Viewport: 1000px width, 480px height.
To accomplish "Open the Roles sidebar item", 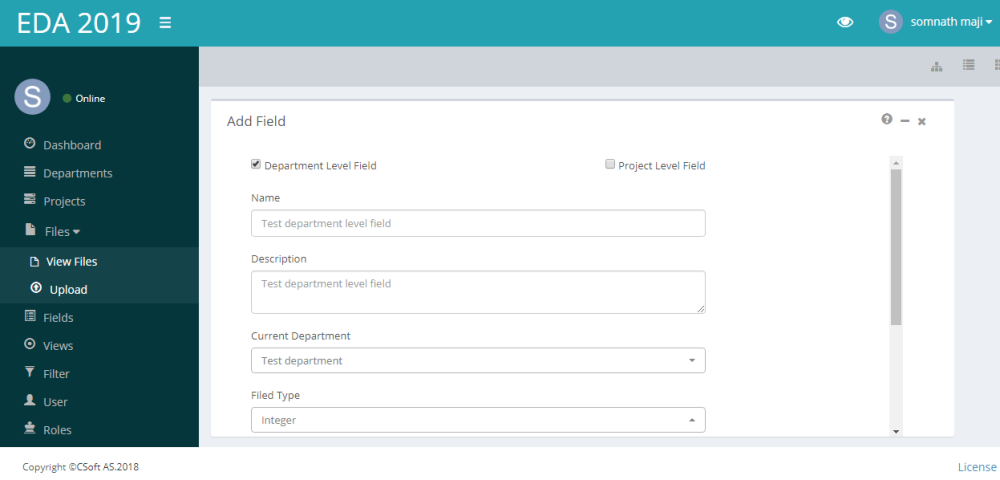I will click(57, 430).
